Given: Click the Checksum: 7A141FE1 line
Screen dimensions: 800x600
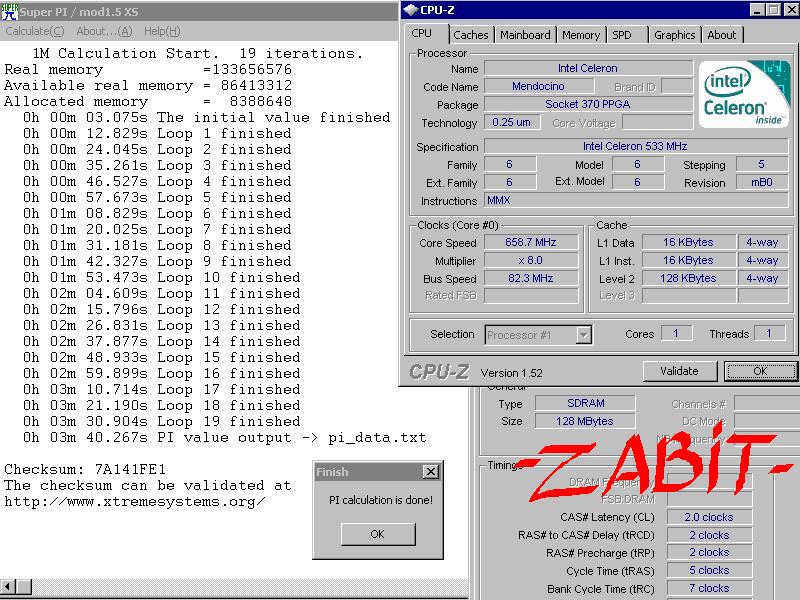Looking at the screenshot, I should click(x=85, y=469).
